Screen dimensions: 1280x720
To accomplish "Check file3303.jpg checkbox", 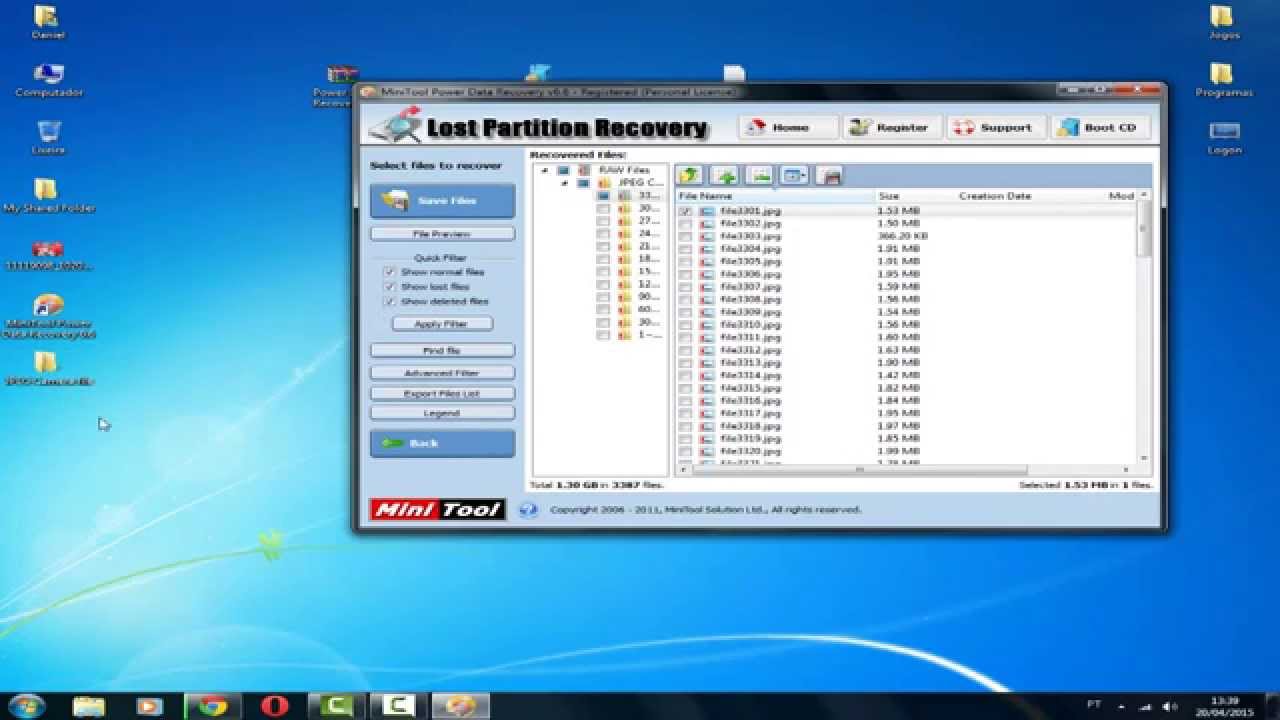I will tap(685, 236).
